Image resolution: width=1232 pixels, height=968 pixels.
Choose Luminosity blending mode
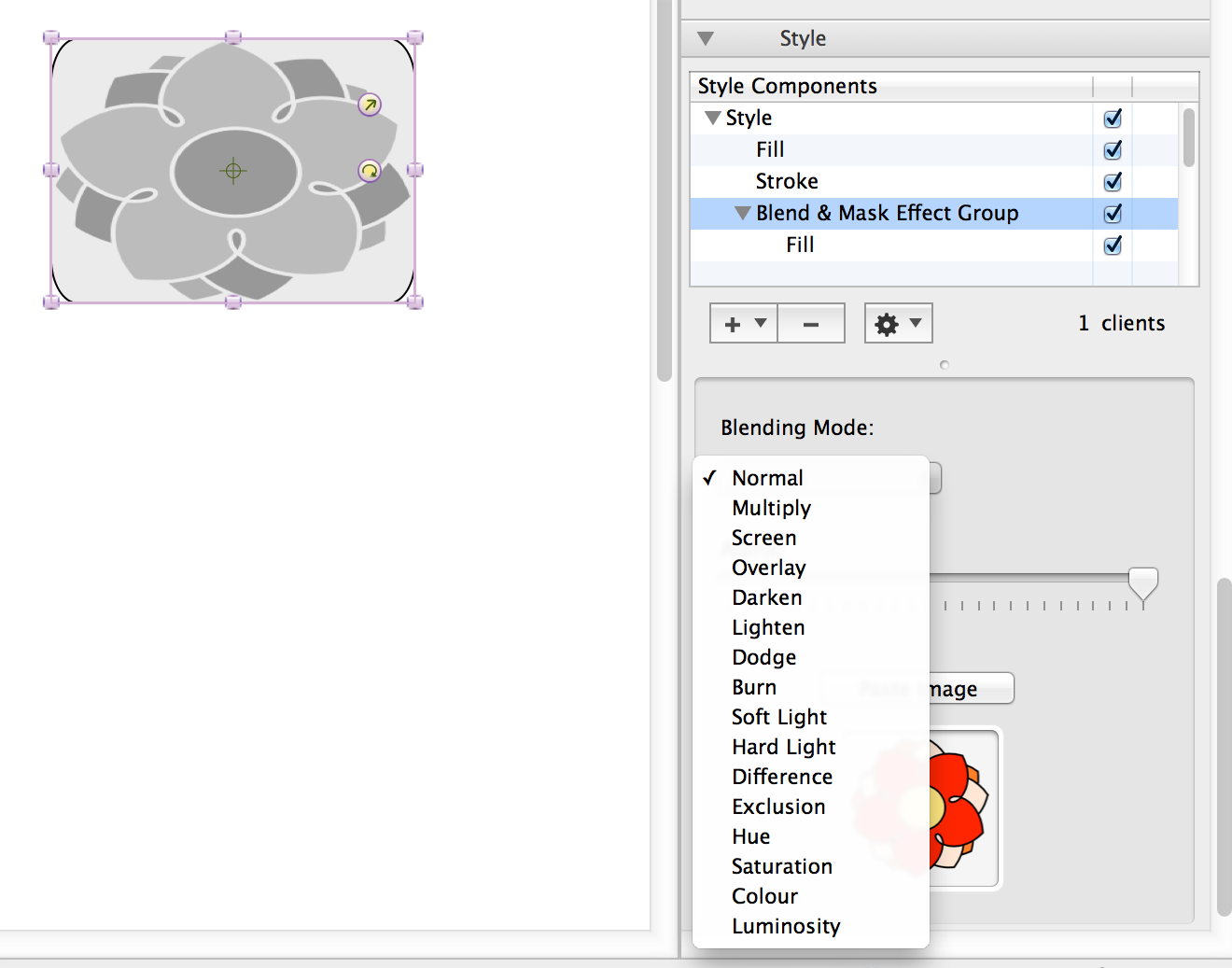(x=811, y=926)
